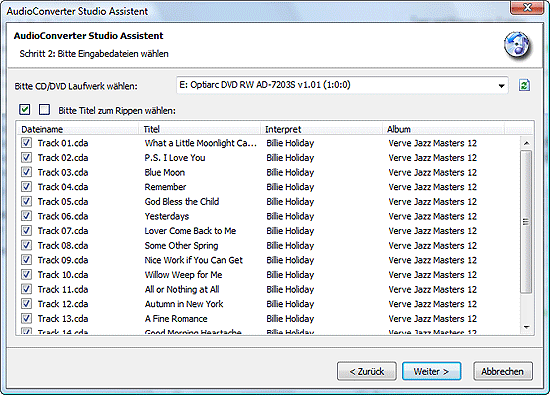
Task: Click the track list scroll down arrow
Action: click(526, 327)
